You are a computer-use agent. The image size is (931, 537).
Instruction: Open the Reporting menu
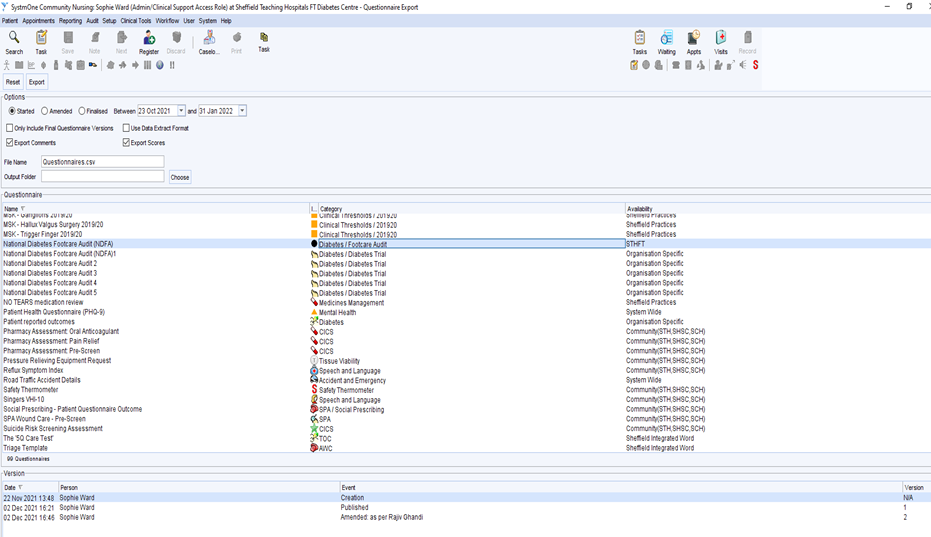tap(70, 21)
